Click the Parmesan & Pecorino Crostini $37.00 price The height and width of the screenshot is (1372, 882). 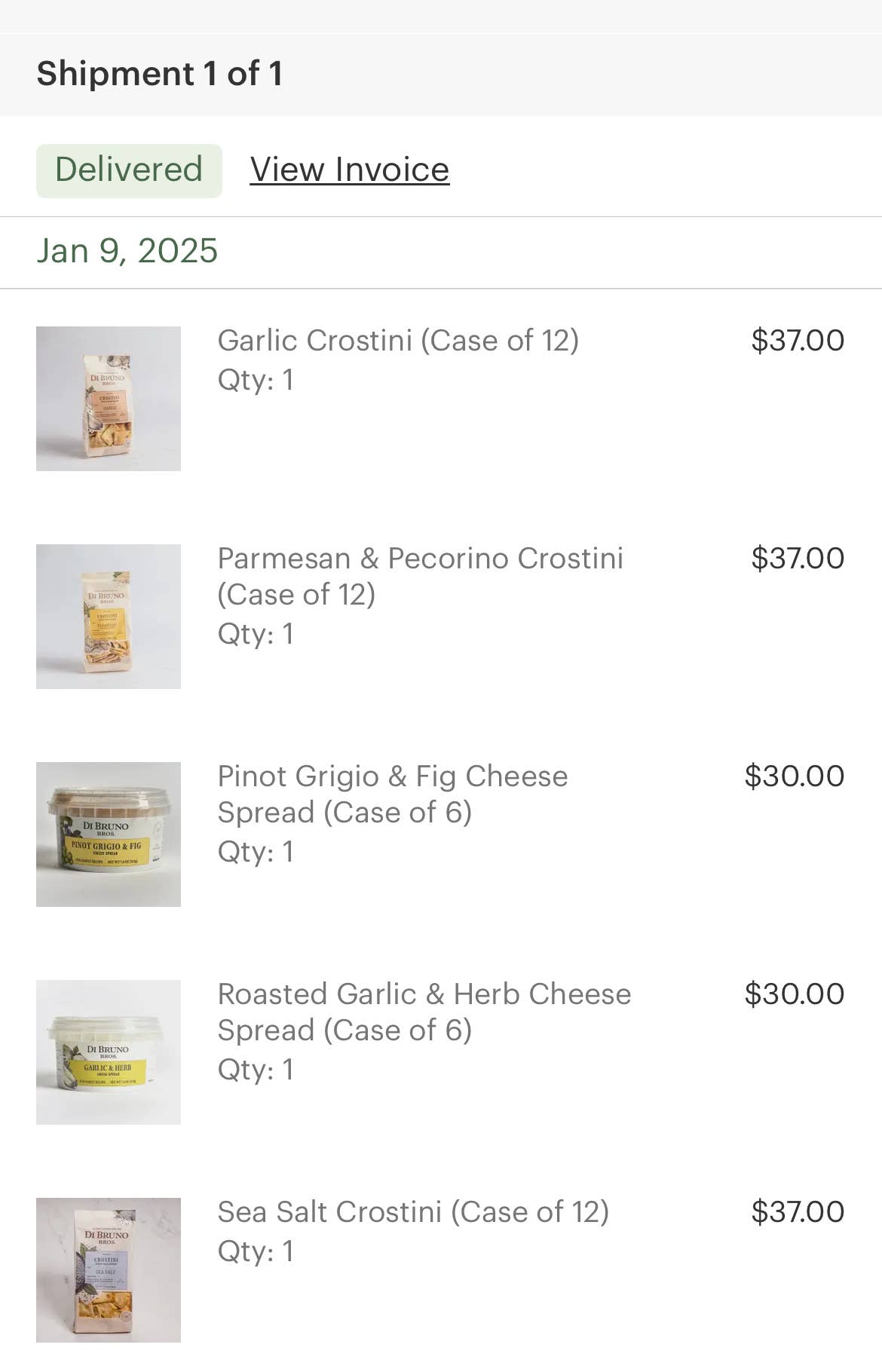[x=797, y=559]
